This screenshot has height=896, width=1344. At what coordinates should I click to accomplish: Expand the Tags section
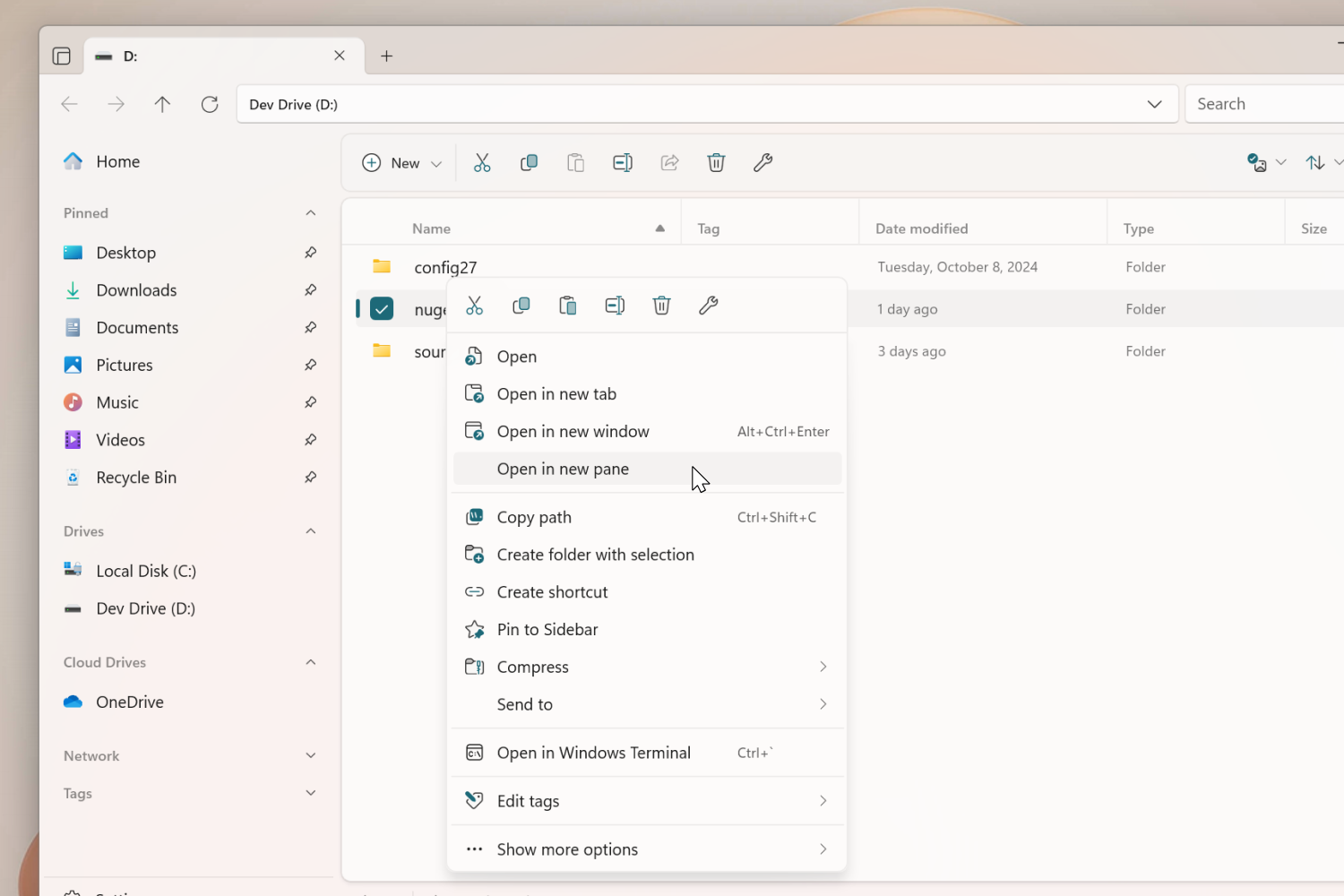pyautogui.click(x=310, y=793)
